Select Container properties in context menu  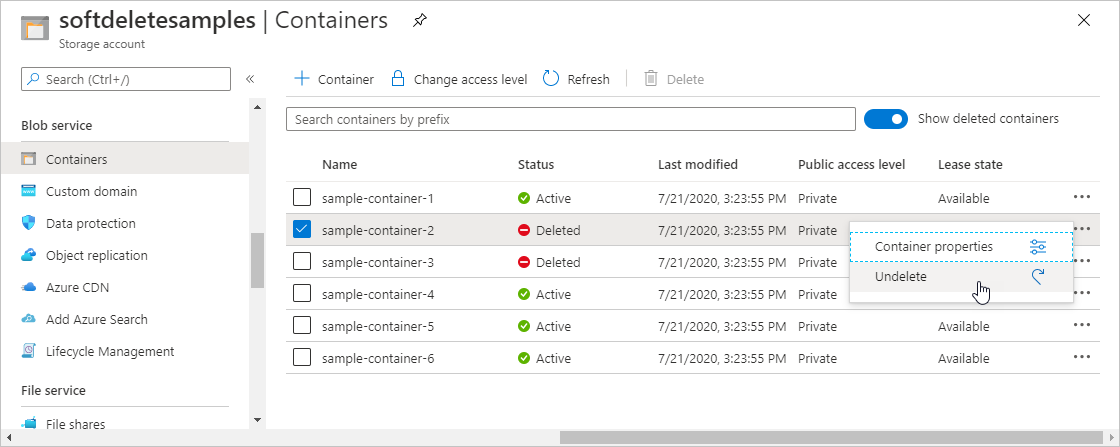click(x=933, y=247)
